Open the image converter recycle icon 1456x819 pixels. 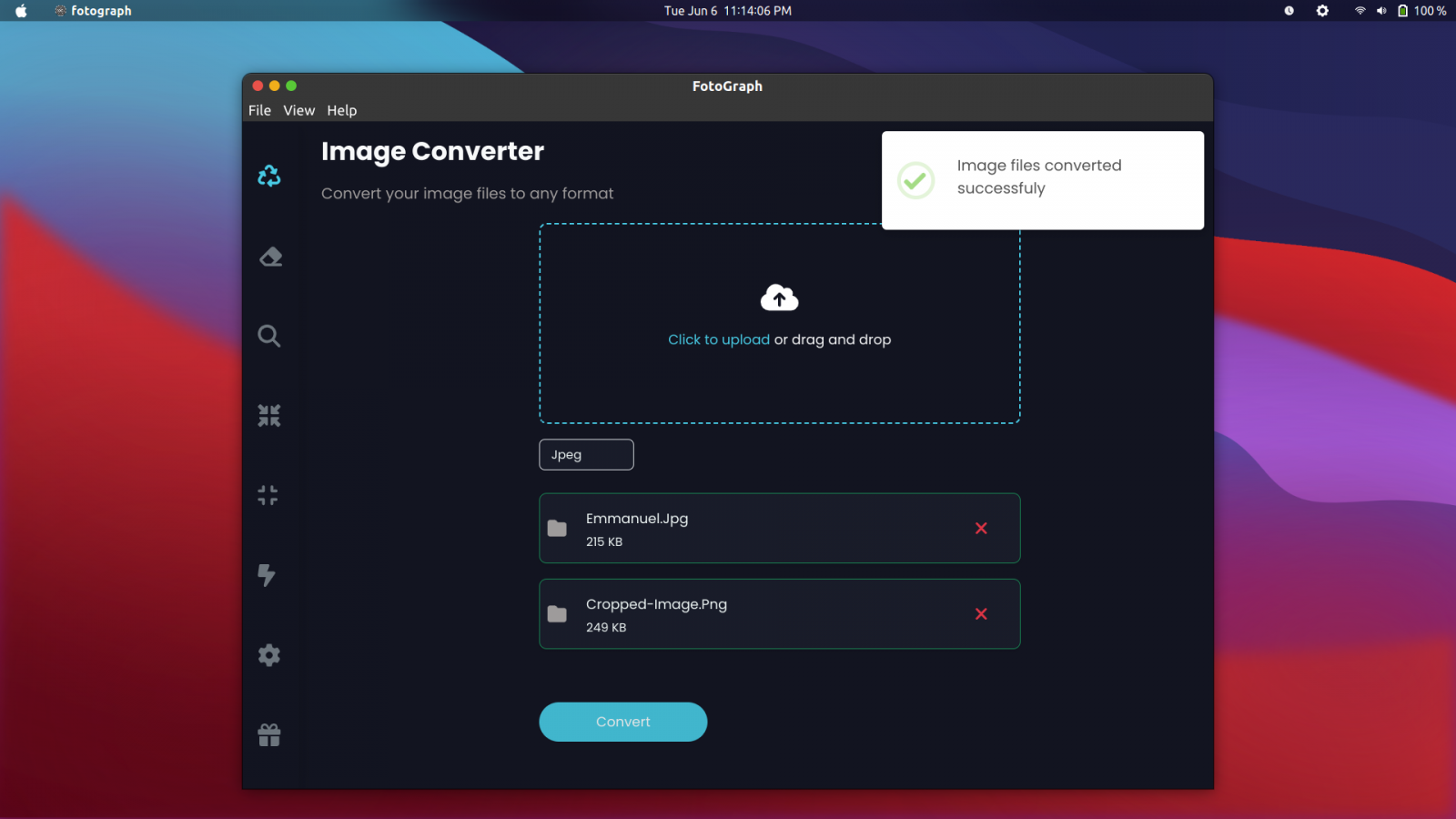coord(269,176)
